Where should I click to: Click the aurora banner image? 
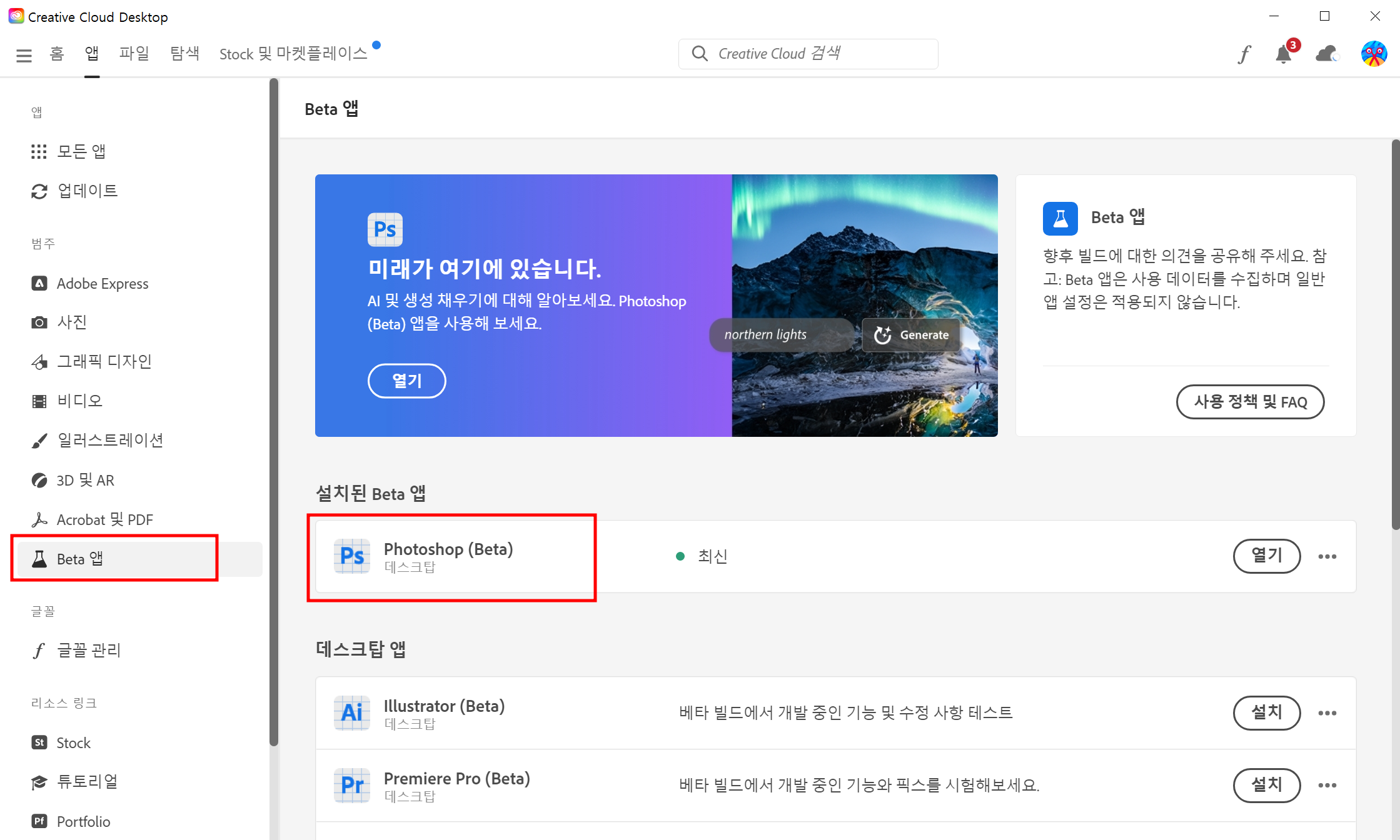pos(865,305)
